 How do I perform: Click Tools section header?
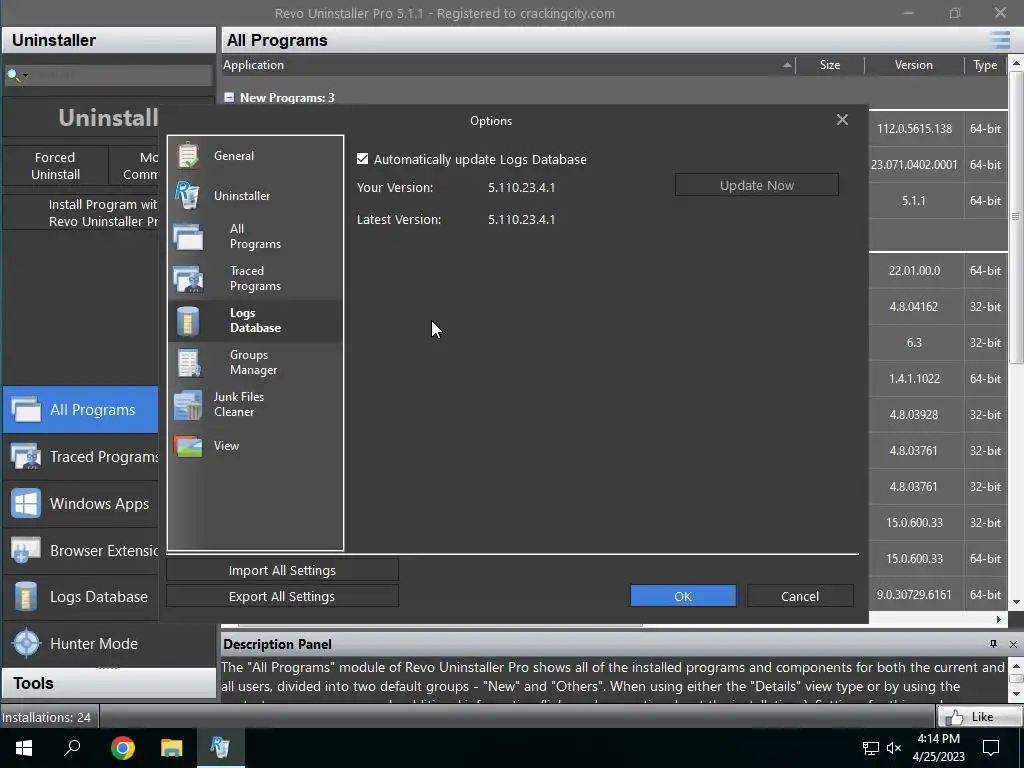pos(108,683)
